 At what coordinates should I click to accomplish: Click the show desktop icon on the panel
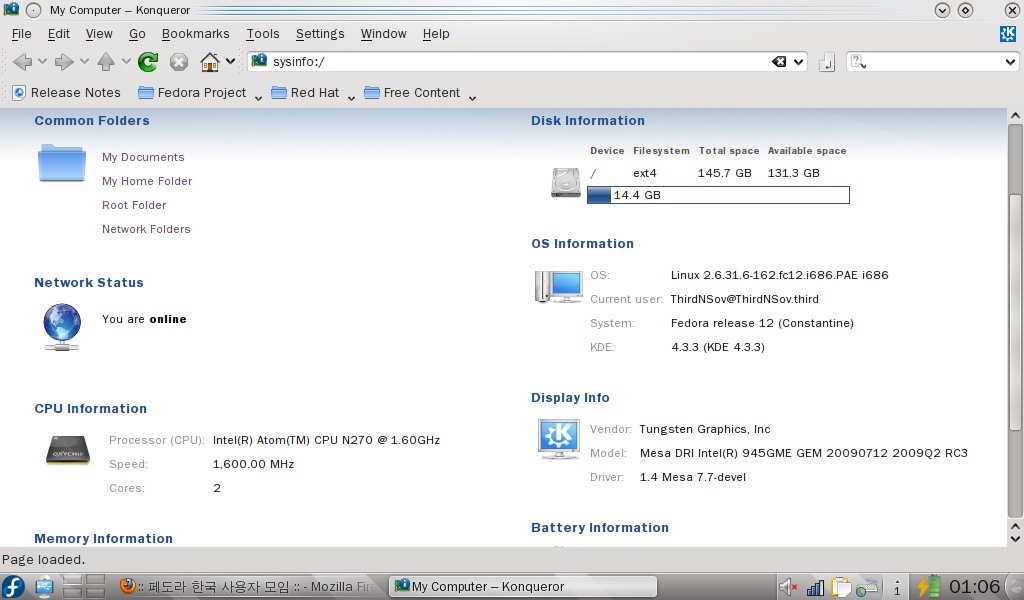pyautogui.click(x=44, y=587)
